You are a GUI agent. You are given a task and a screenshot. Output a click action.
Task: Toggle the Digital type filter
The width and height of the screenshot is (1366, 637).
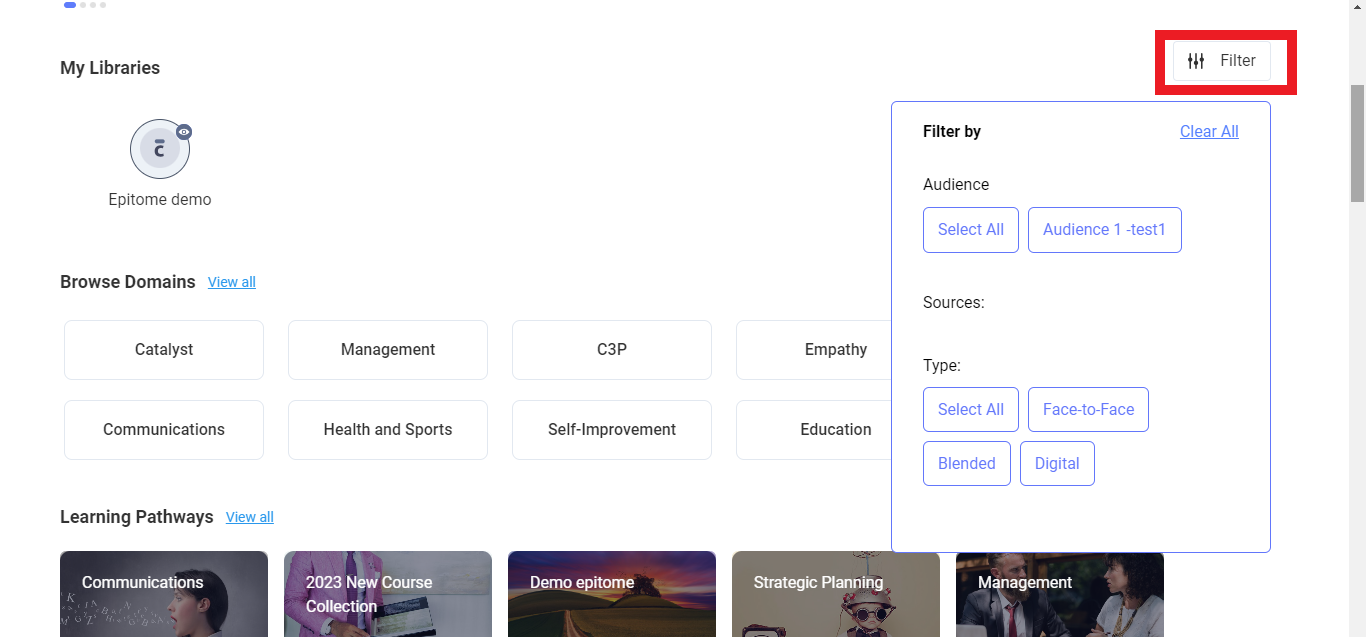(x=1057, y=463)
